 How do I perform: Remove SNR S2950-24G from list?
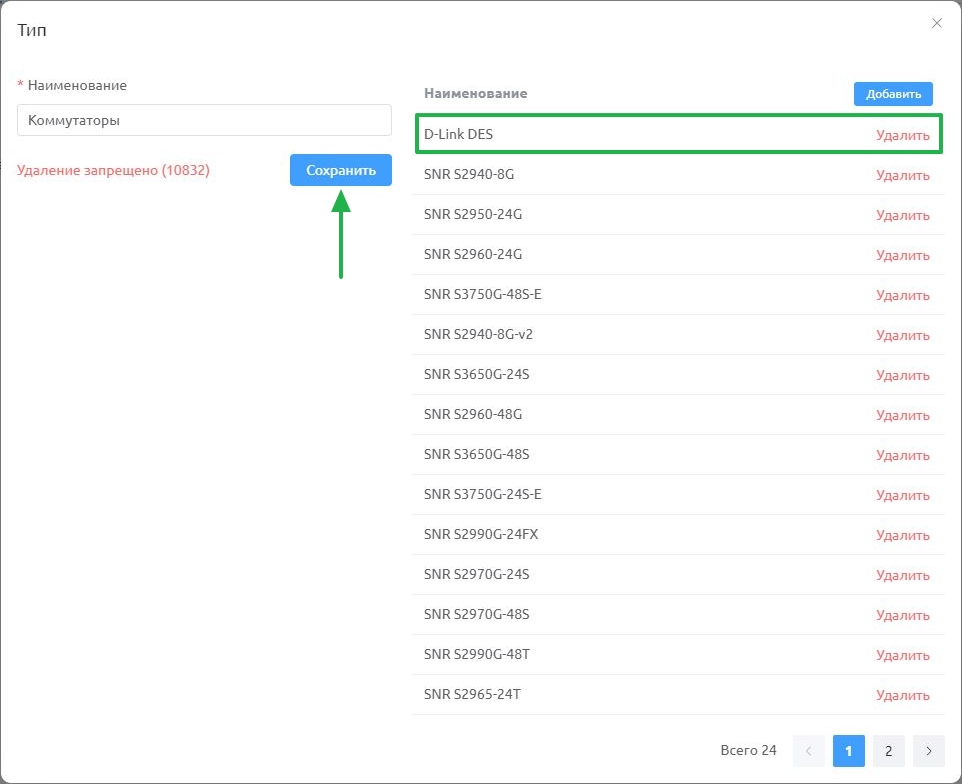click(902, 215)
